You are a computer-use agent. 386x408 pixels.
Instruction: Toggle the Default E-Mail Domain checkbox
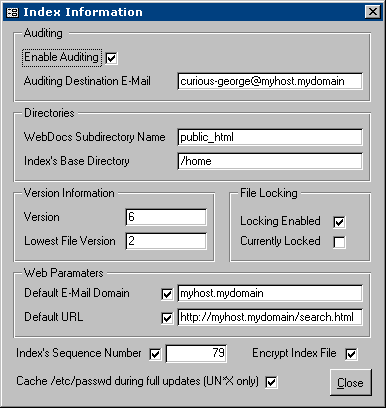click(x=167, y=294)
